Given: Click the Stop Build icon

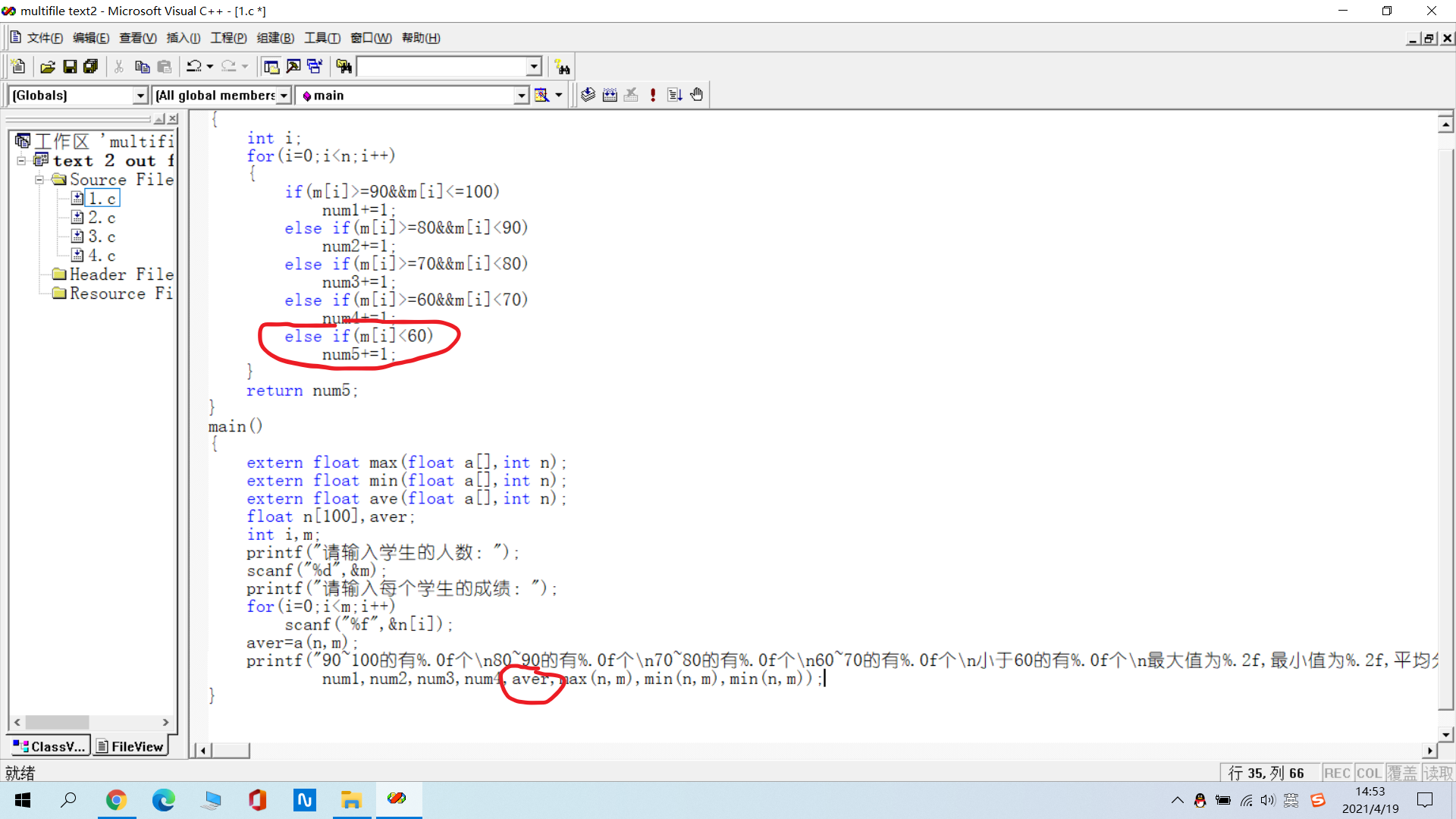Looking at the screenshot, I should tap(631, 95).
